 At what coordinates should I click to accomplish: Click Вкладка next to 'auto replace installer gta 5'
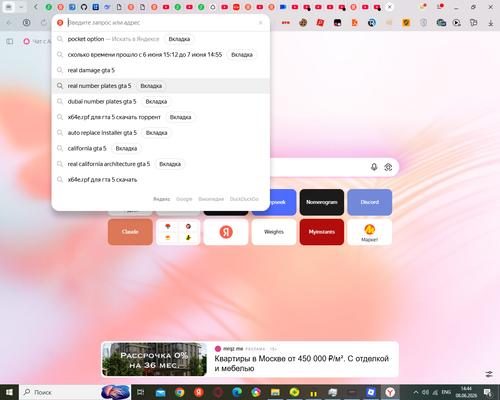[157, 133]
